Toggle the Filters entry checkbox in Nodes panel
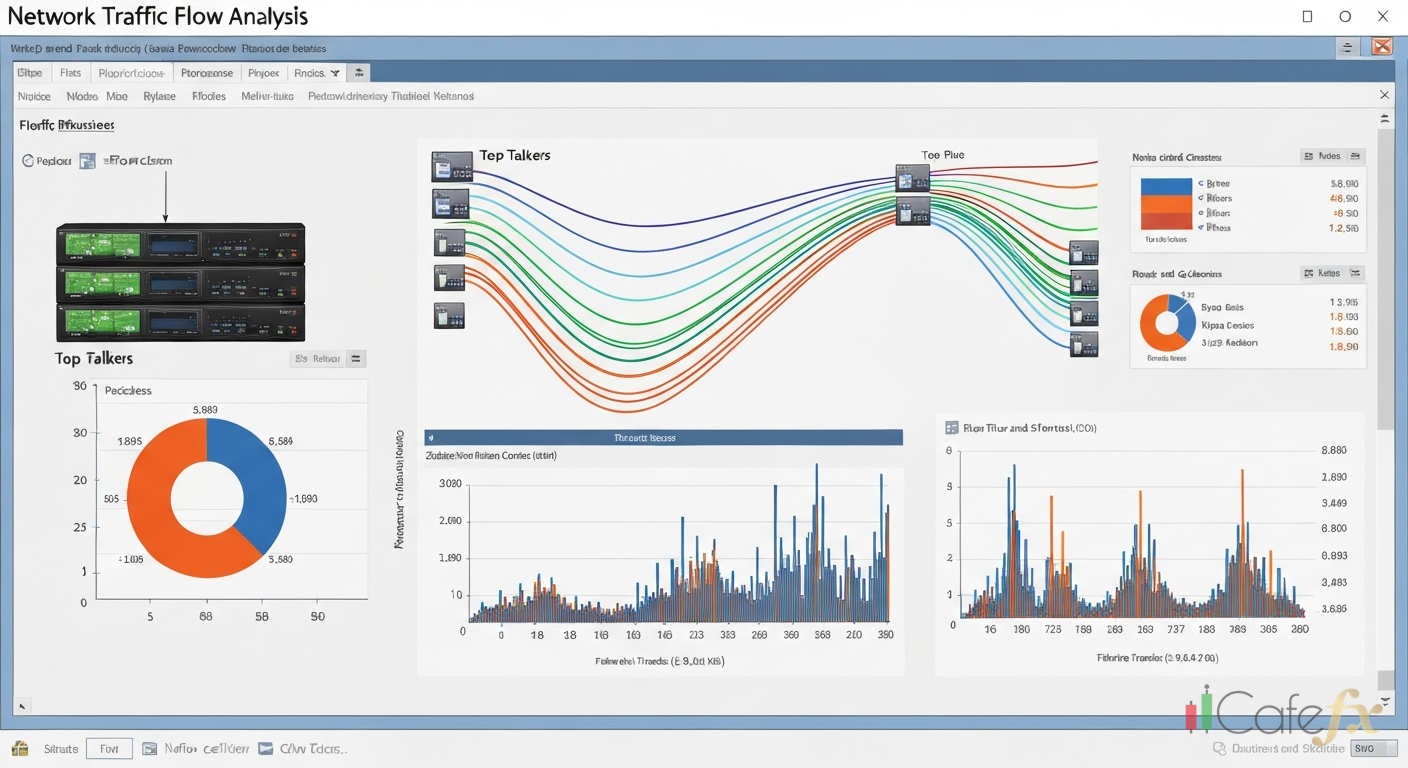 point(1201,198)
